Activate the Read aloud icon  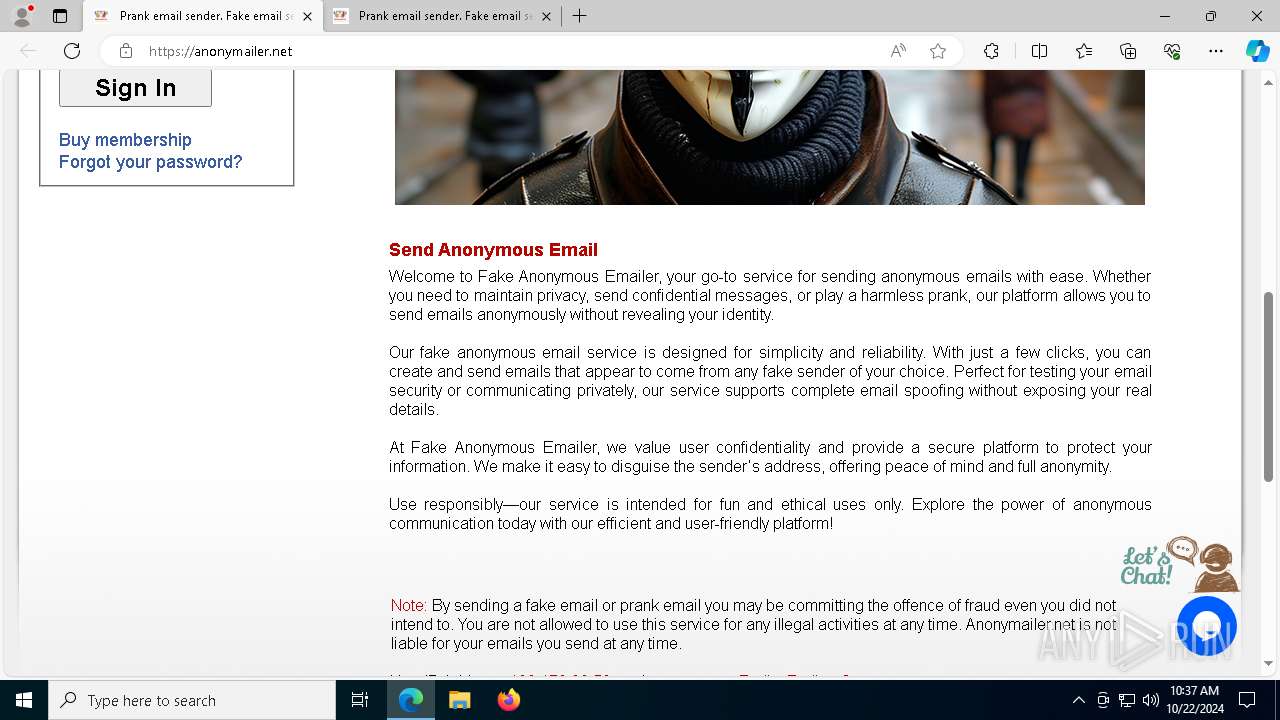[898, 51]
